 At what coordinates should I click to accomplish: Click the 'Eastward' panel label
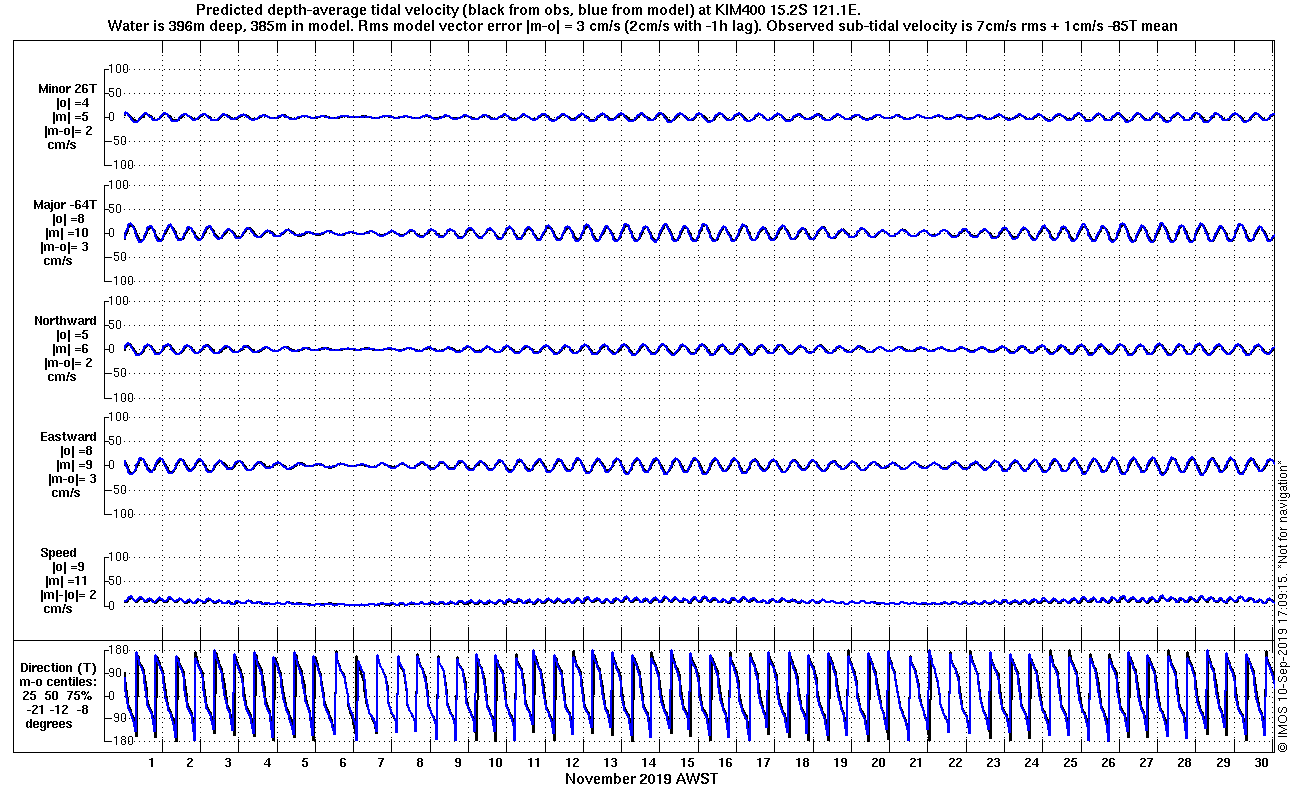pyautogui.click(x=68, y=437)
